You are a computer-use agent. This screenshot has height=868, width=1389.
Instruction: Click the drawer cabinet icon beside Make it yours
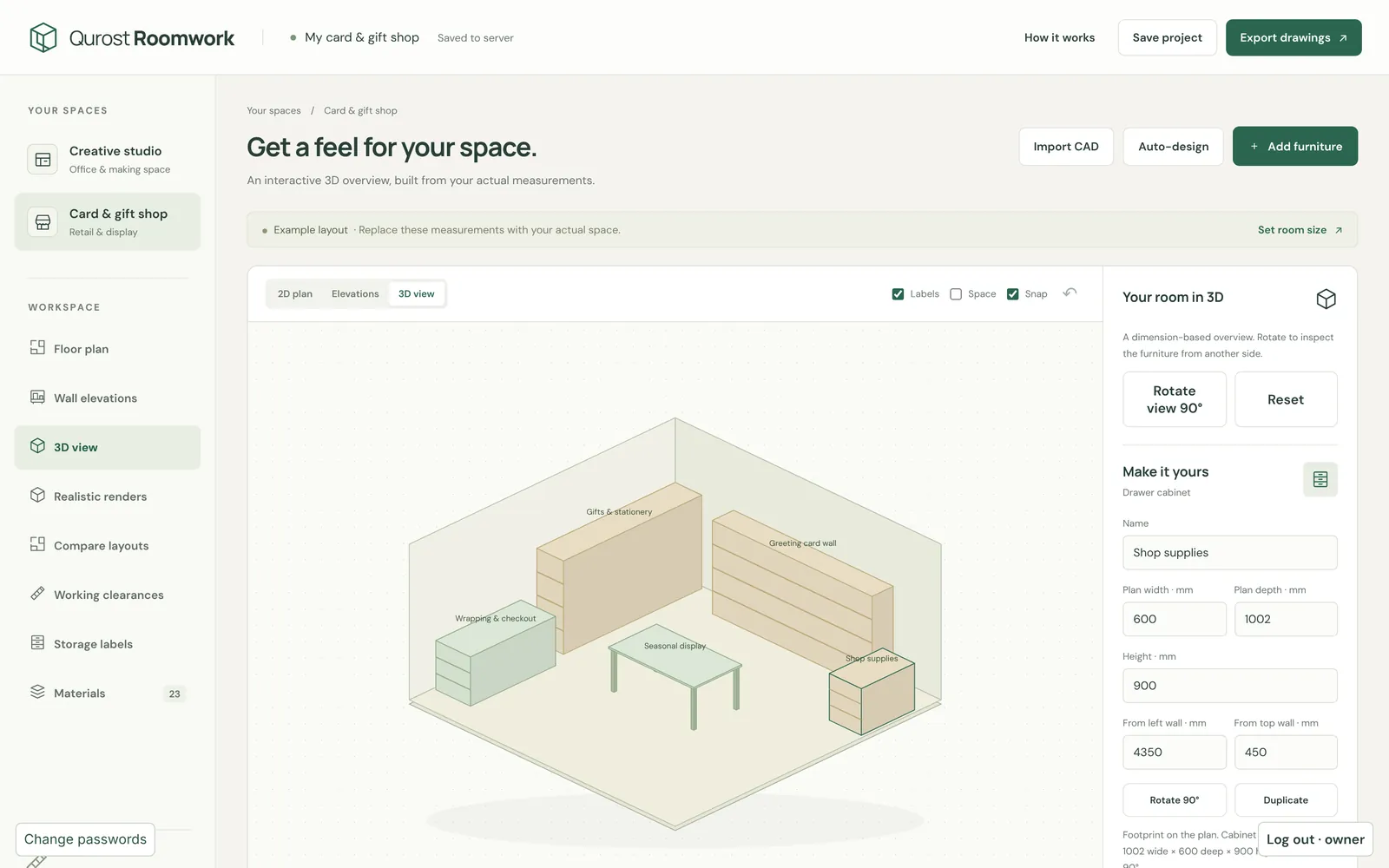[x=1320, y=479]
